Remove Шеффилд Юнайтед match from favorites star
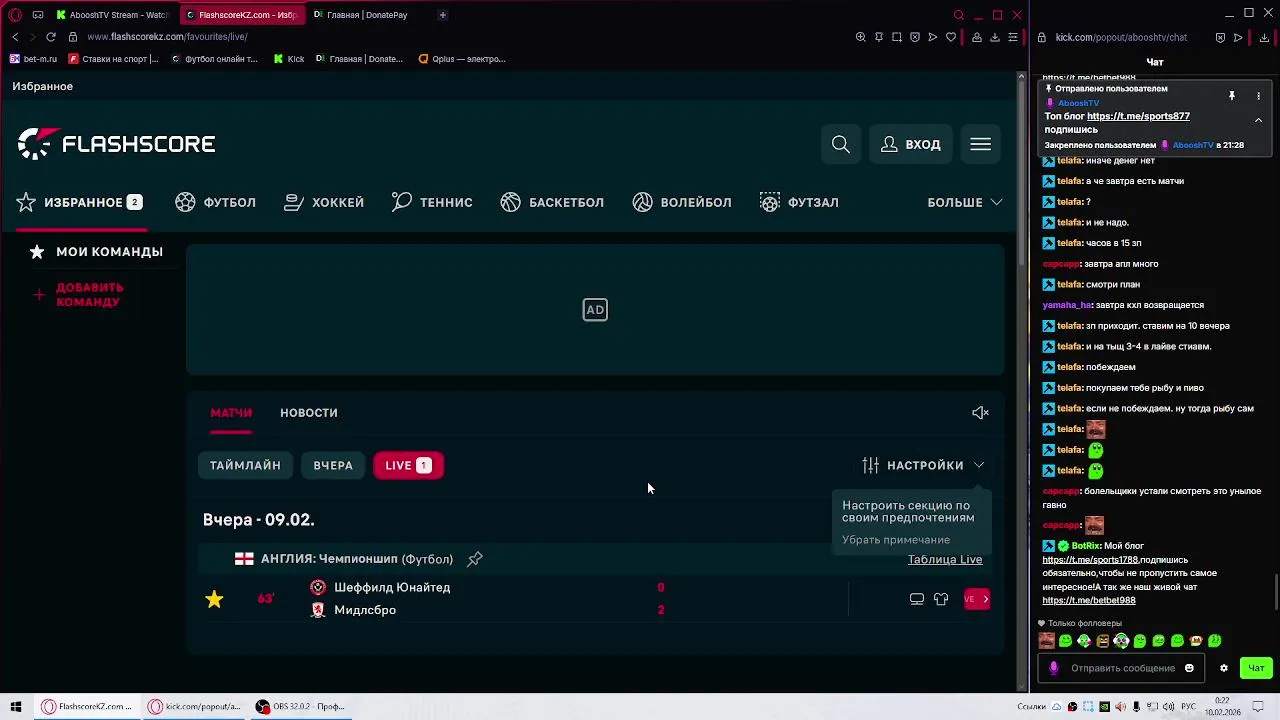This screenshot has width=1280, height=720. pos(214,599)
